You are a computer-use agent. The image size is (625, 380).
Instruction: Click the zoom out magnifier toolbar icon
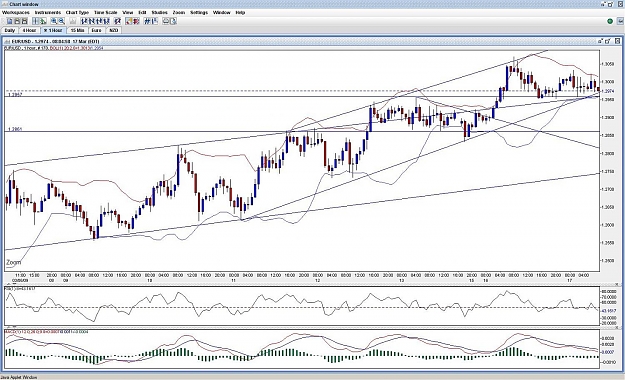(62, 21)
